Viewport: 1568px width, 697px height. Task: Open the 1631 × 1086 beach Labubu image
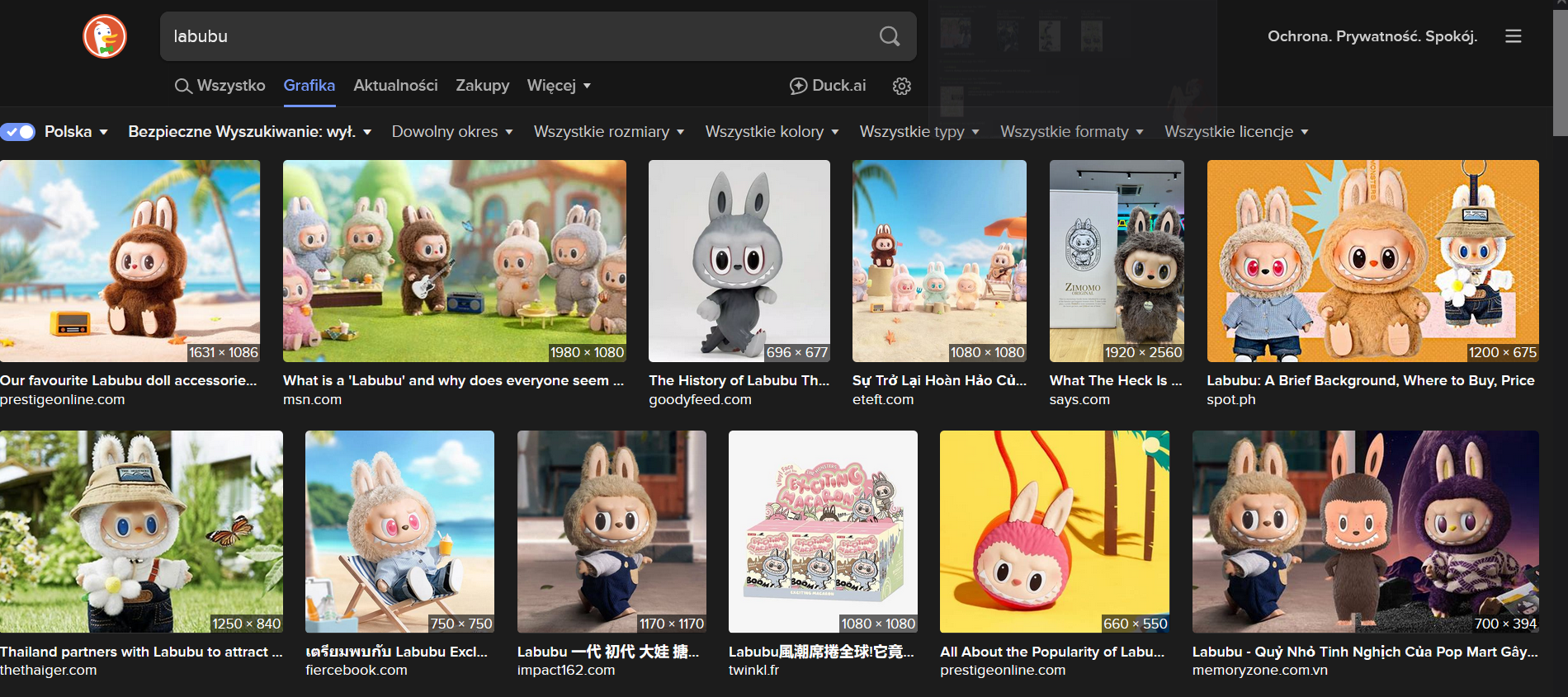pyautogui.click(x=130, y=261)
